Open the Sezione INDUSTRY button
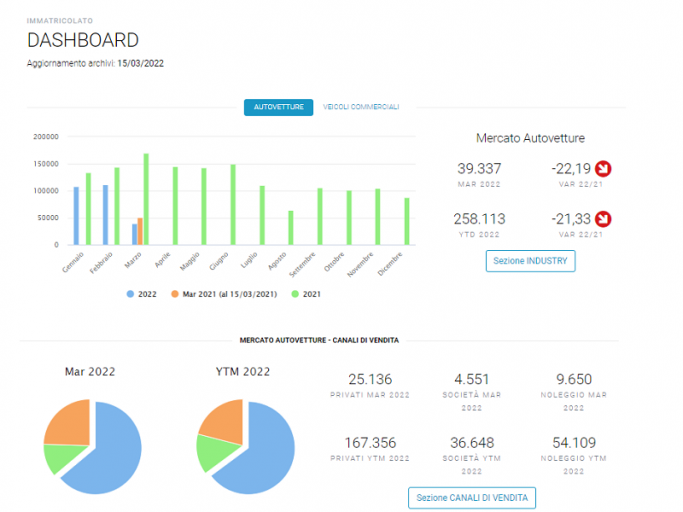 530,261
